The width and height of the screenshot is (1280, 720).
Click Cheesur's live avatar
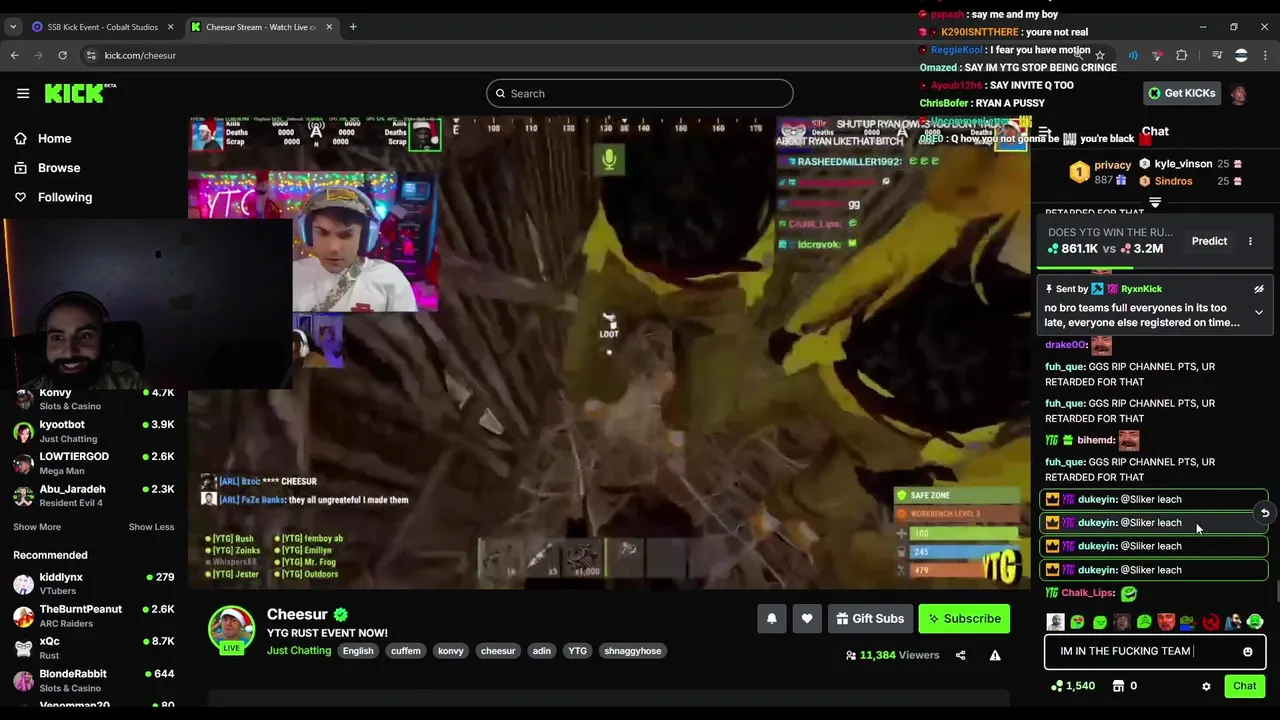[x=231, y=630]
